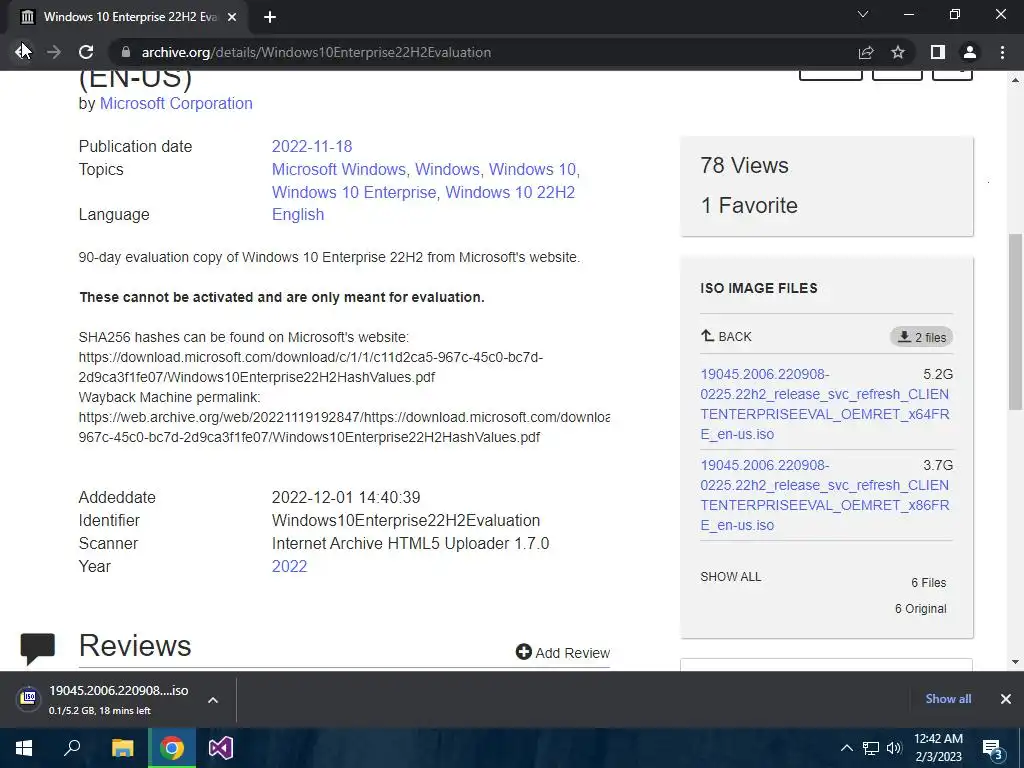Open the Windows 10 topic link
1024x768 pixels.
(532, 169)
